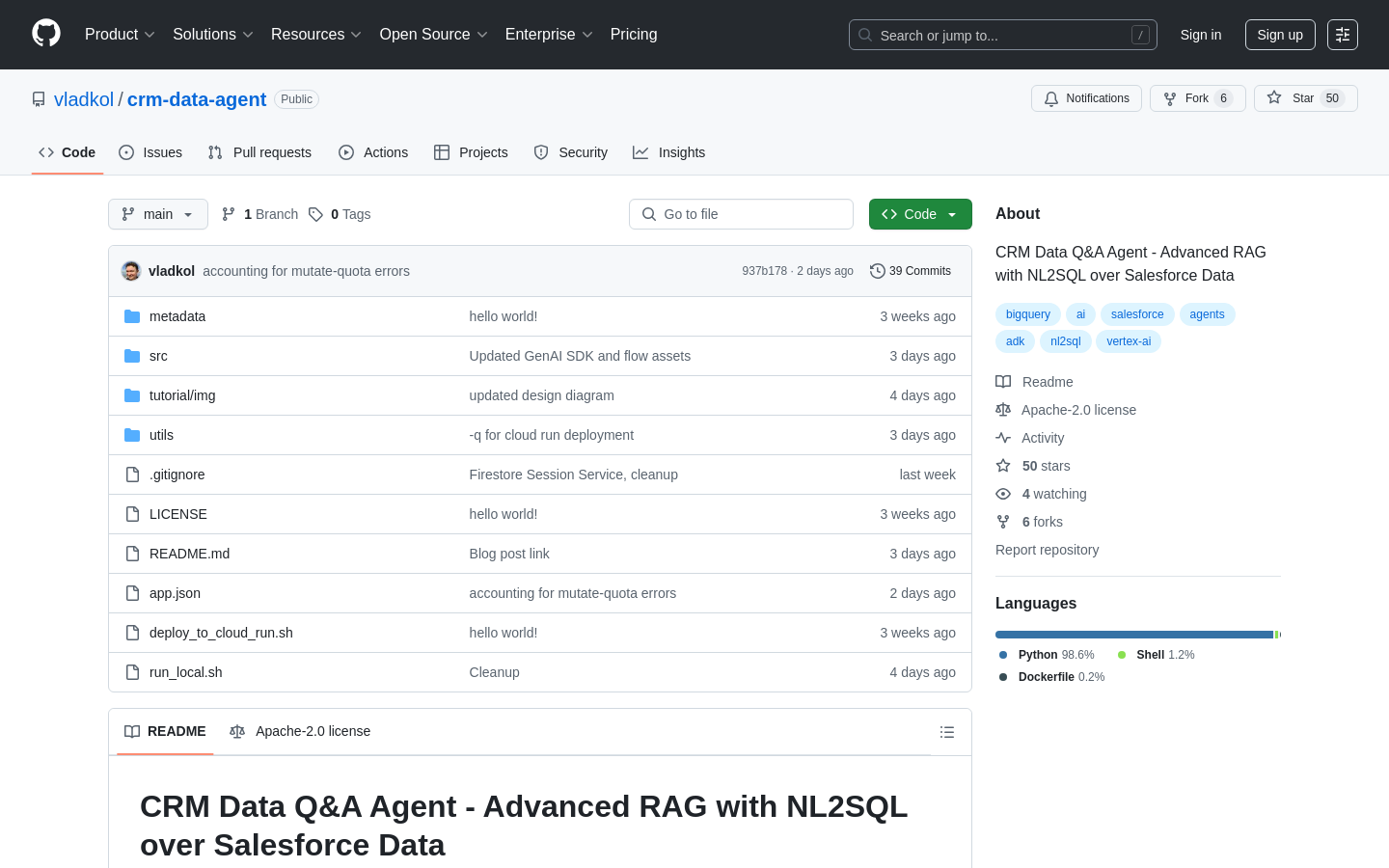Open the tutorial/img folder icon
Viewport: 1389px width, 868px height.
(x=132, y=395)
